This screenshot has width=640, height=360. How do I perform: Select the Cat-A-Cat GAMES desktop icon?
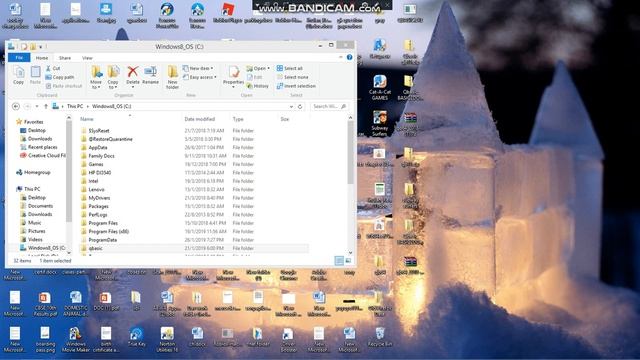(380, 88)
